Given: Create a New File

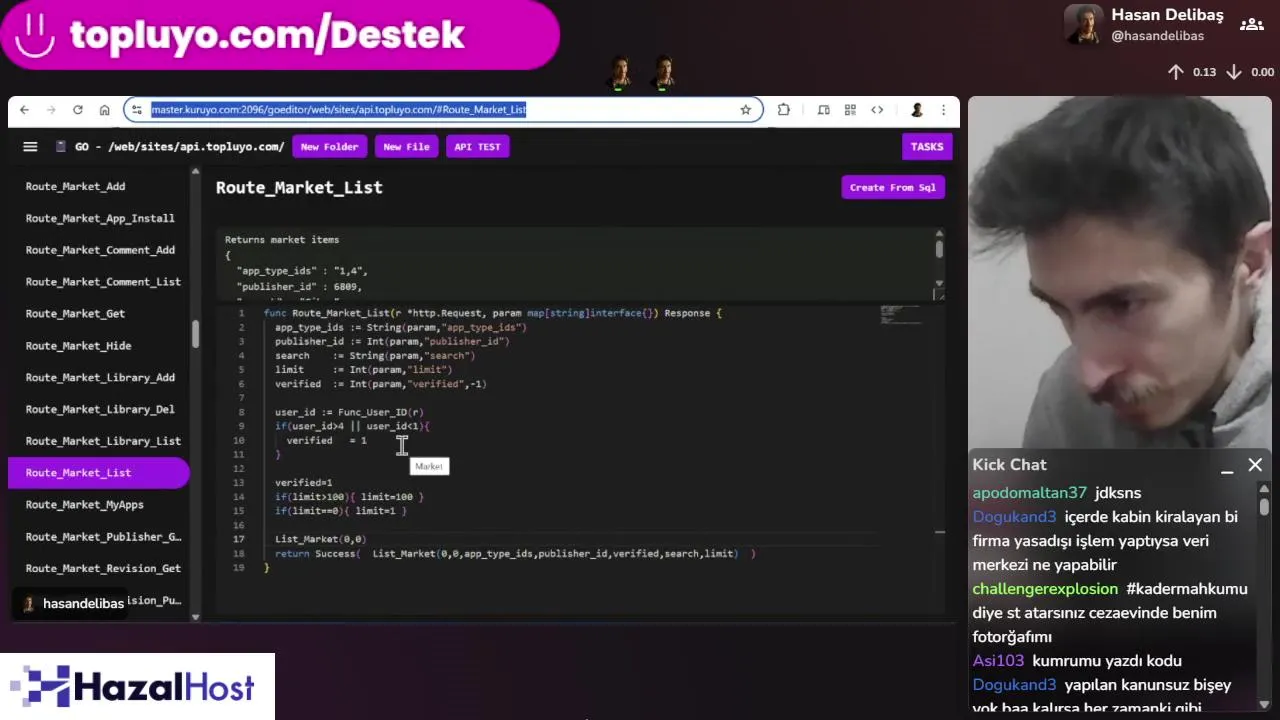Looking at the screenshot, I should click(x=406, y=147).
